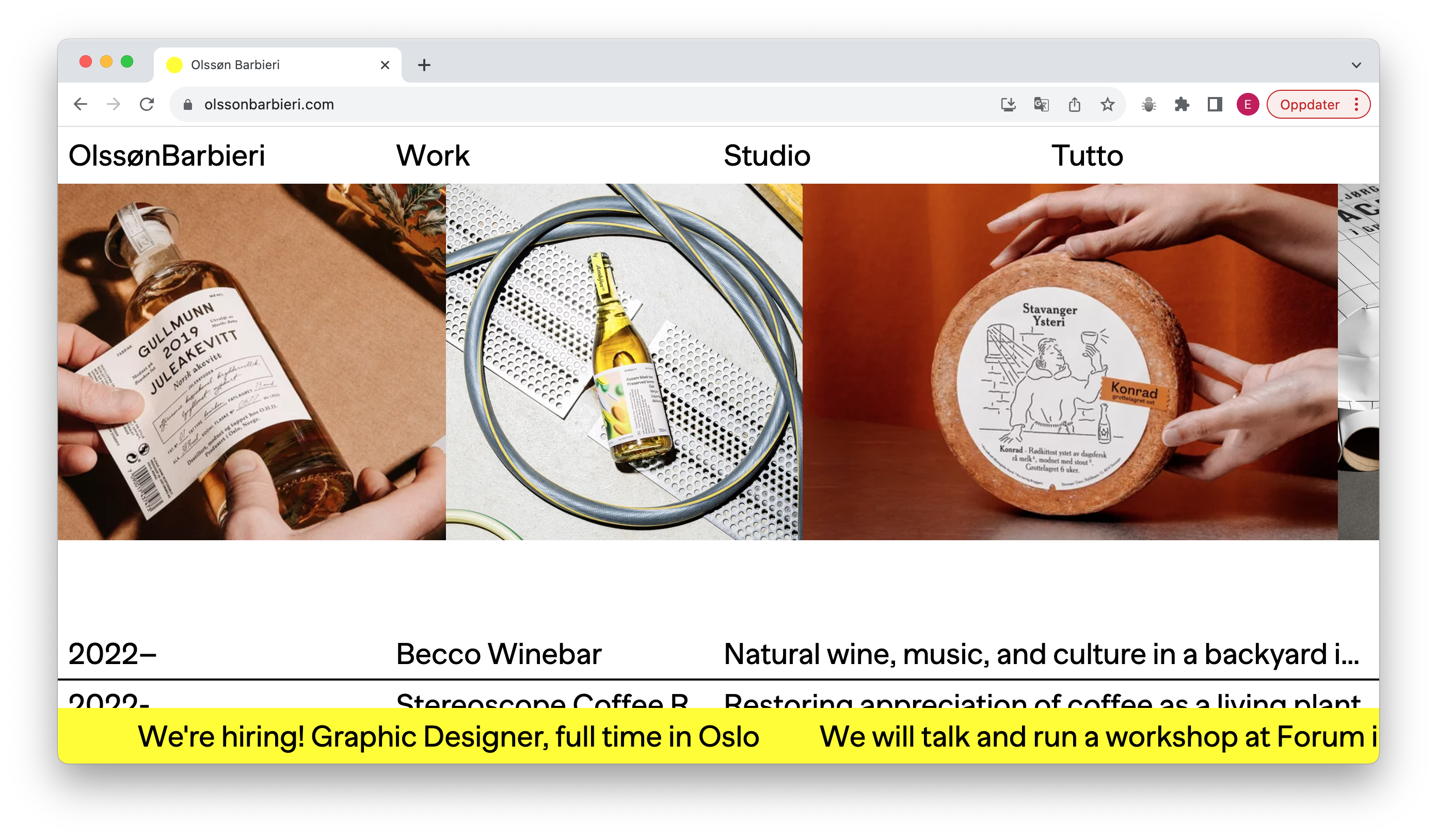Open the partially visible rightmost project image
The width and height of the screenshot is (1437, 840).
(x=1359, y=362)
